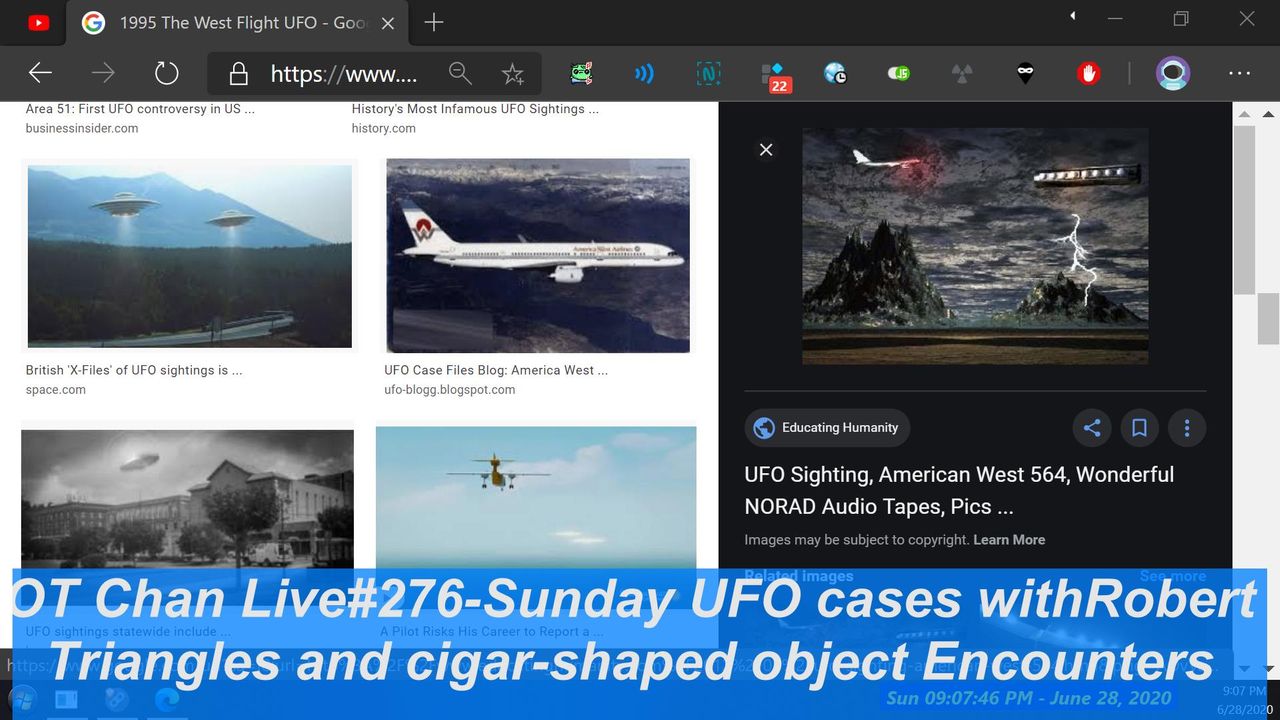Visit the Educating Humanity source site
This screenshot has height=720, width=1280.
pos(827,428)
